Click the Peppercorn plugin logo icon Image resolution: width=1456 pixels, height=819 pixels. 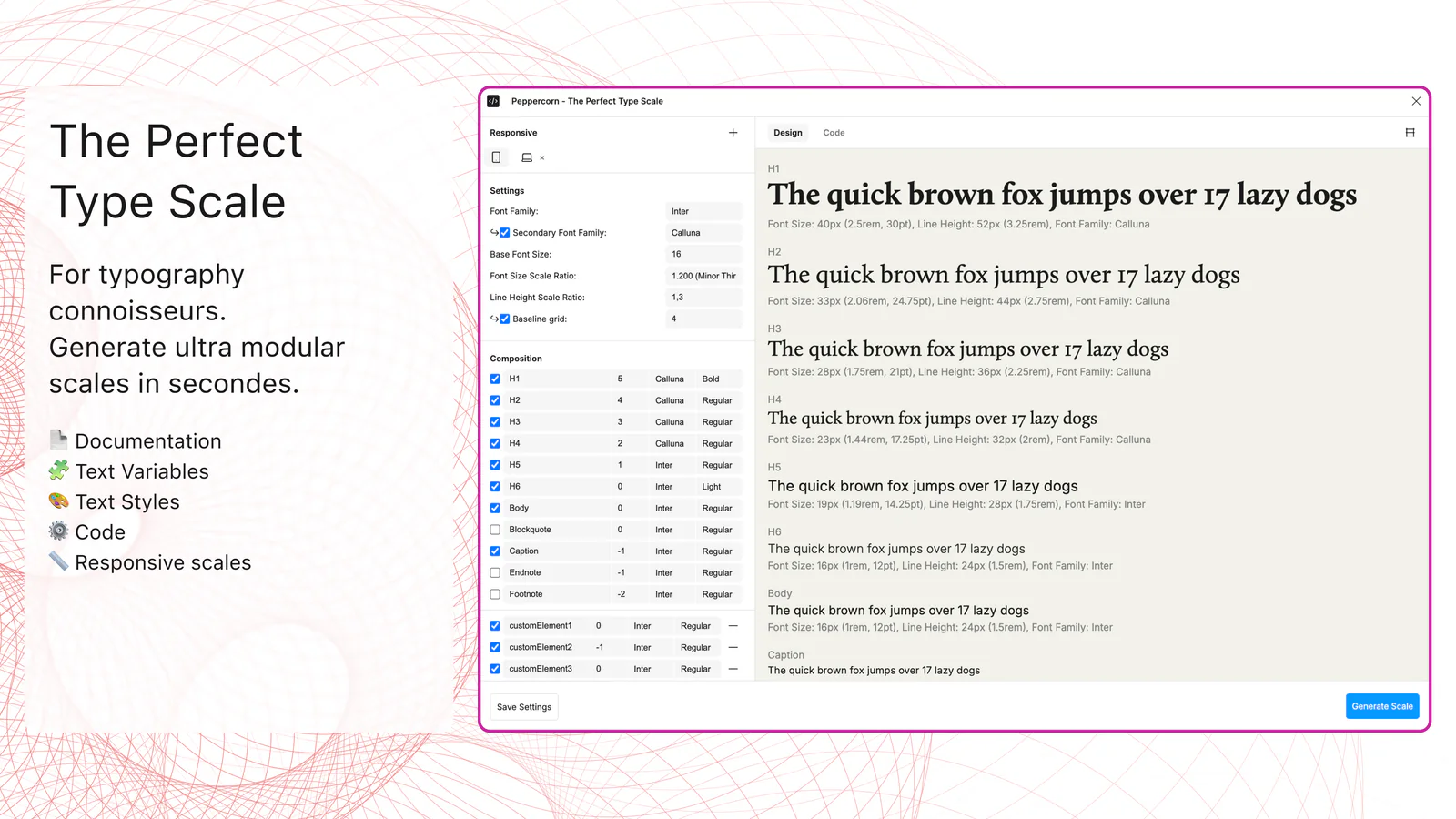493,101
